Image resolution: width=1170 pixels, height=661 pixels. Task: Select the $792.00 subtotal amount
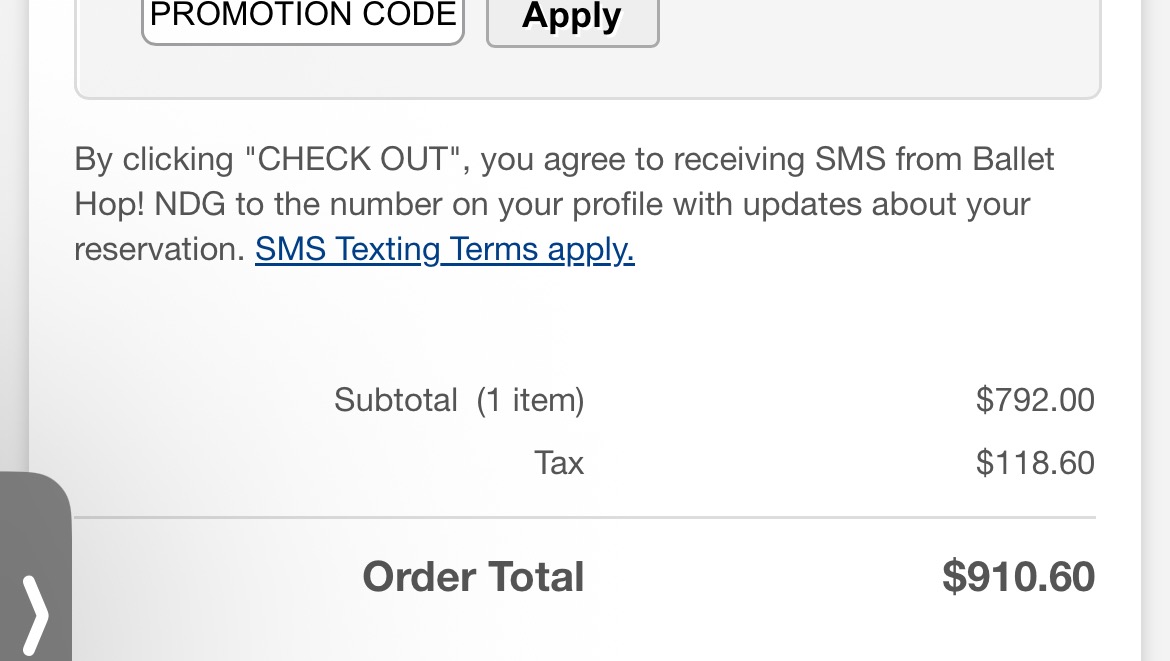point(1035,400)
